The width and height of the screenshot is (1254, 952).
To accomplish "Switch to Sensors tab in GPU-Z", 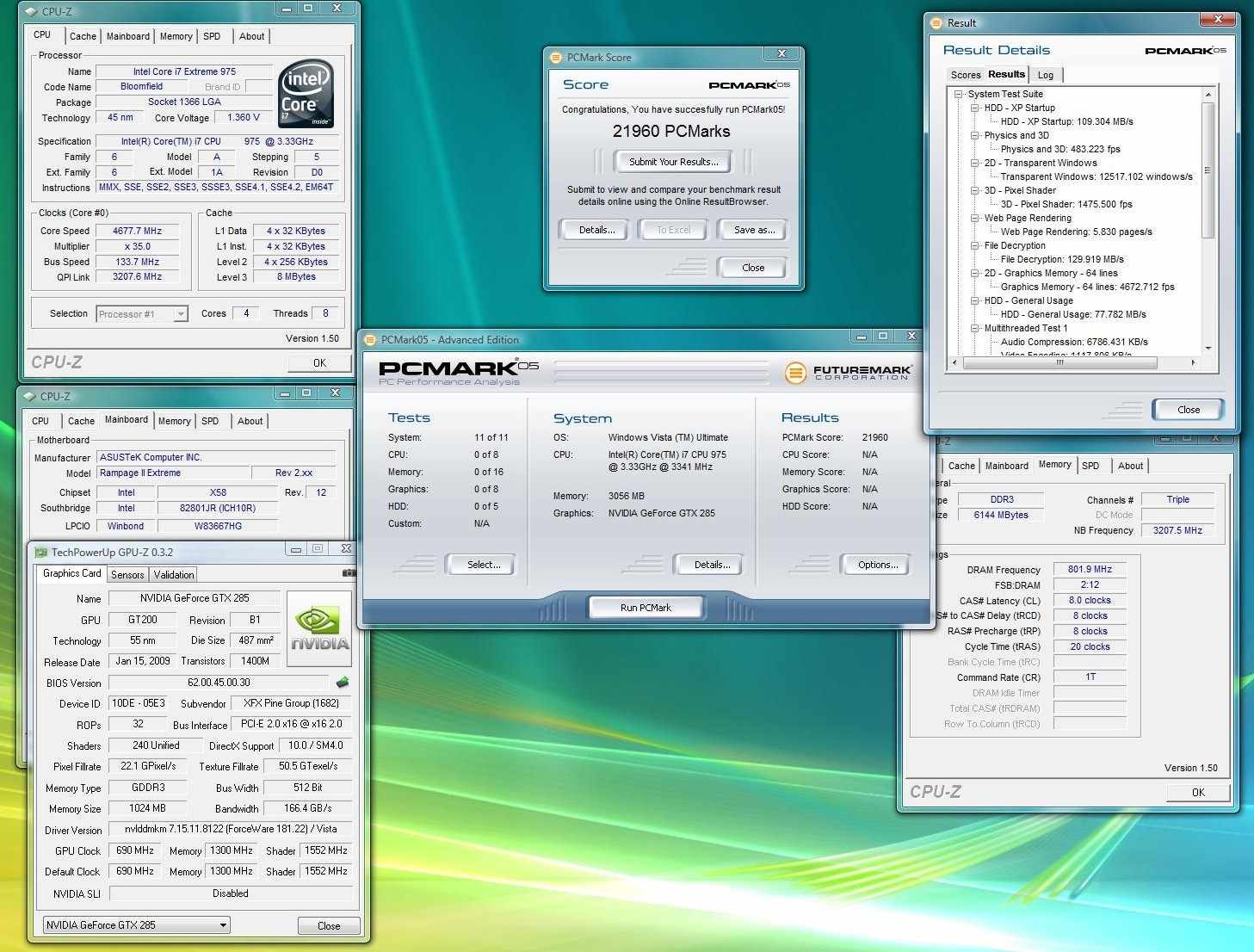I will 127,575.
